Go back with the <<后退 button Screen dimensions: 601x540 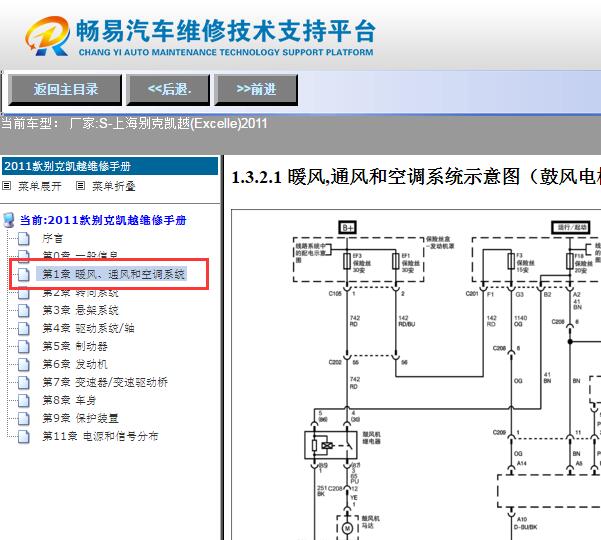pyautogui.click(x=168, y=90)
